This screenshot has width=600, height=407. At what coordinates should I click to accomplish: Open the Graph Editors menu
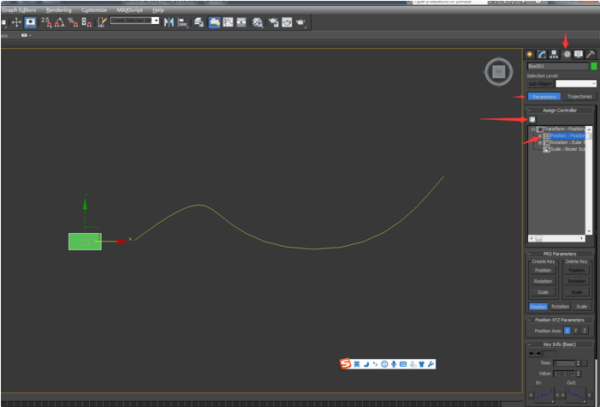(18, 10)
